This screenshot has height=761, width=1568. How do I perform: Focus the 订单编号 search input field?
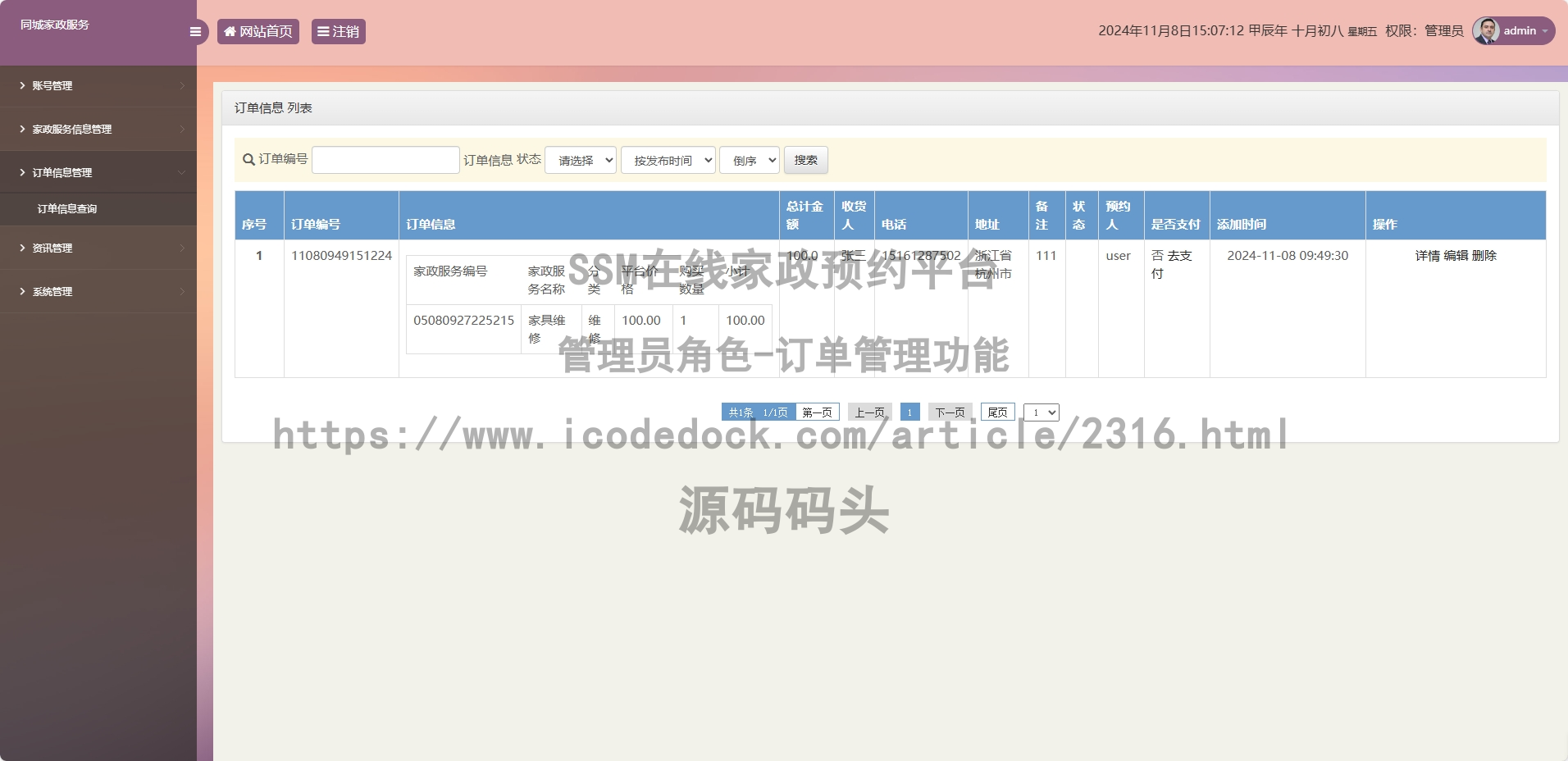[x=385, y=160]
